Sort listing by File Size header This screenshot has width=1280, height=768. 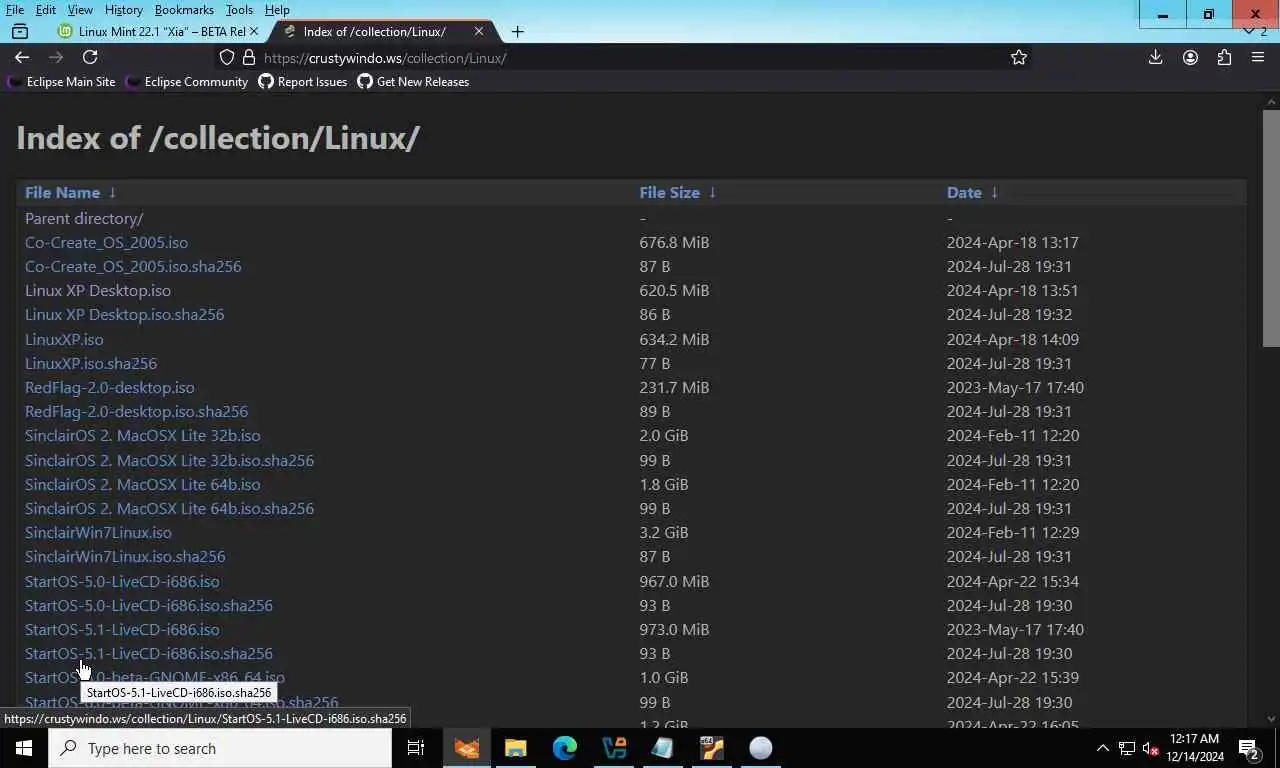click(669, 192)
